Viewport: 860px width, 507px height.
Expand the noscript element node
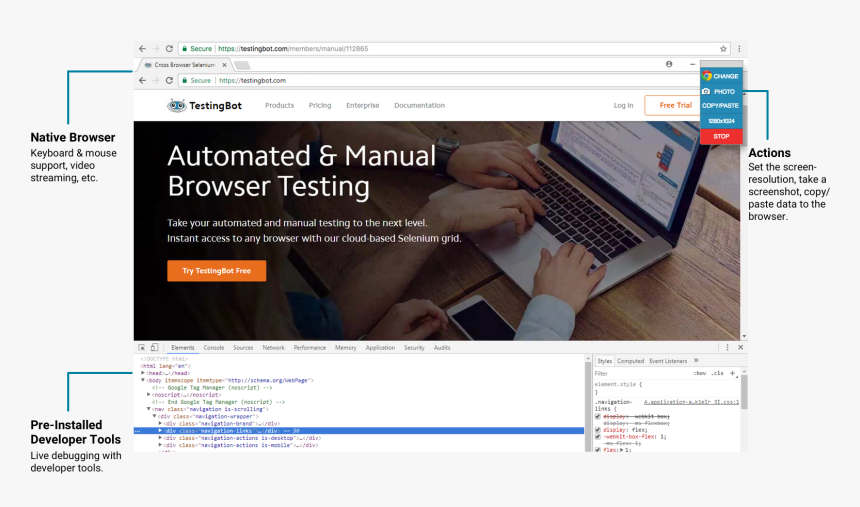149,395
